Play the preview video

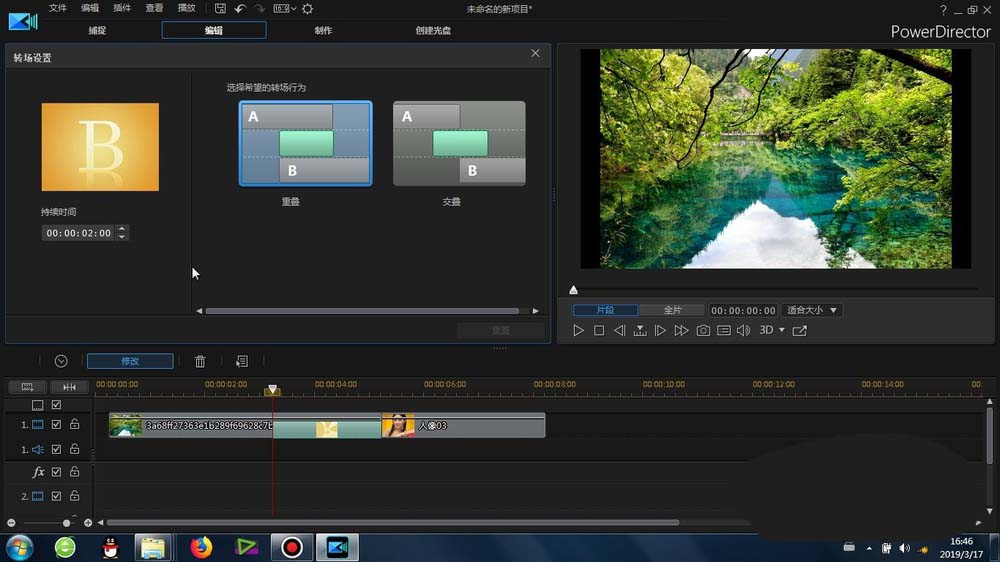pos(579,331)
